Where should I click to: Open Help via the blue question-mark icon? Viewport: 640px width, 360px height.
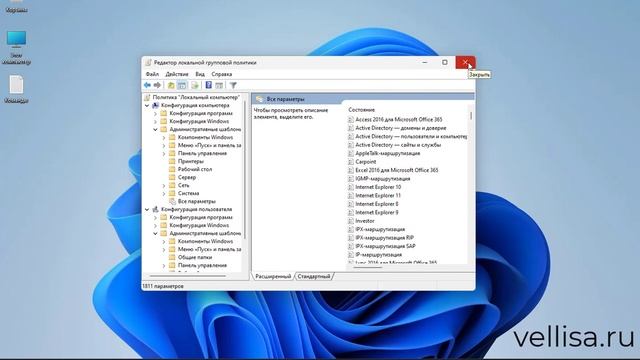[x=209, y=85]
